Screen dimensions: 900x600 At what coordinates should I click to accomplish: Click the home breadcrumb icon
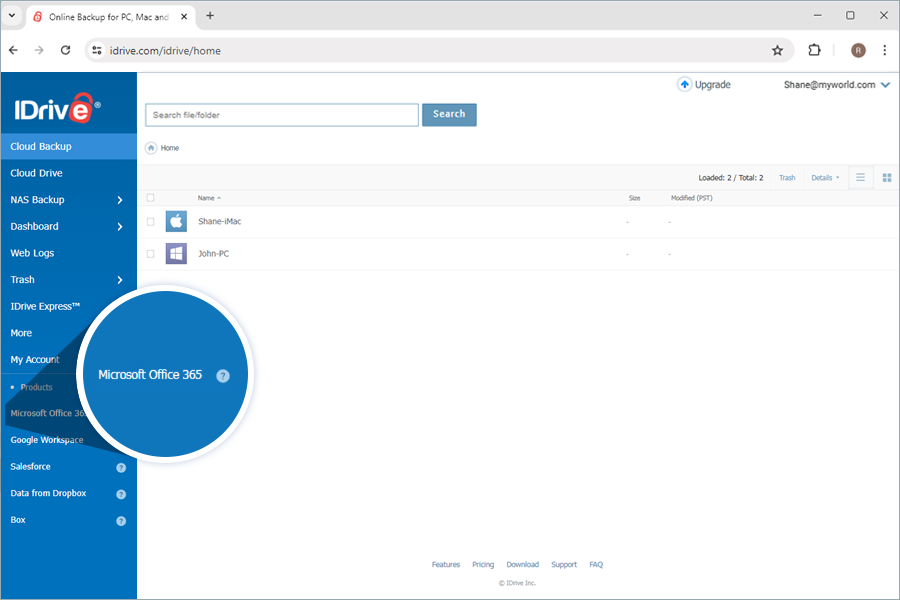pyautogui.click(x=151, y=148)
